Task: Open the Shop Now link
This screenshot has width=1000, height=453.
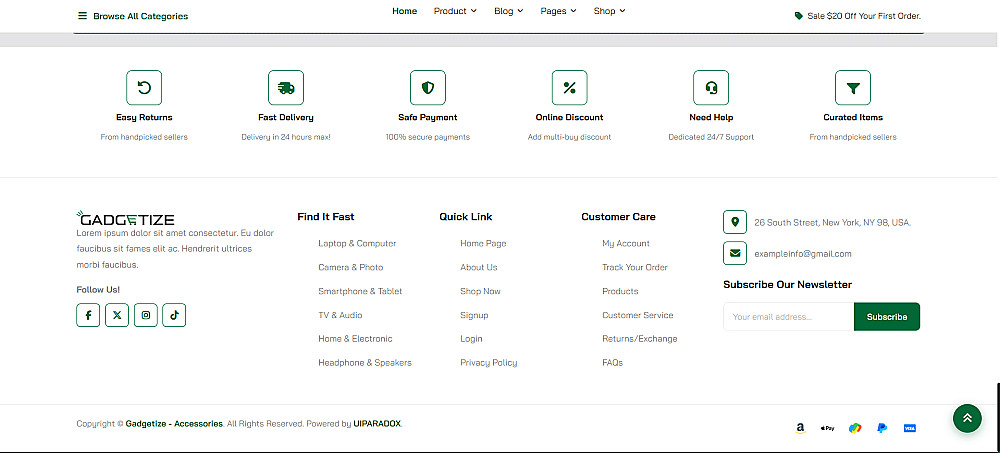Action: tap(480, 291)
